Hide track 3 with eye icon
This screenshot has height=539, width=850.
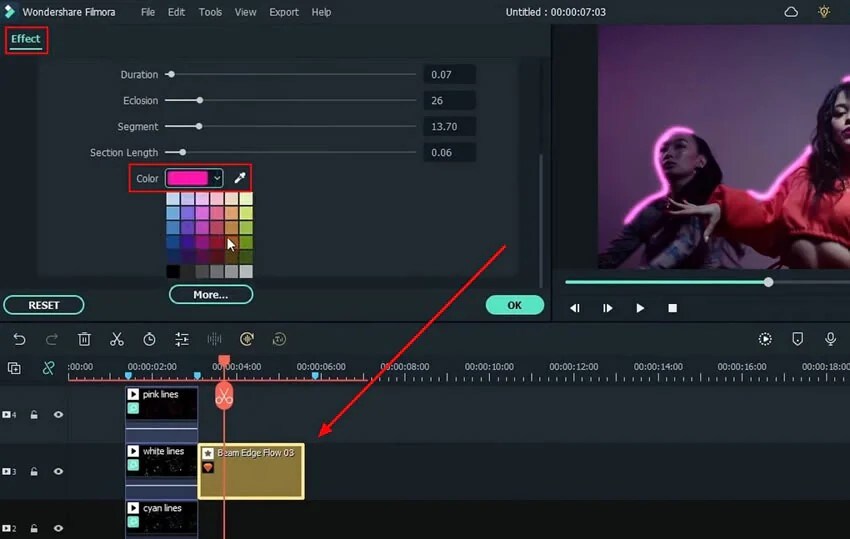(58, 472)
